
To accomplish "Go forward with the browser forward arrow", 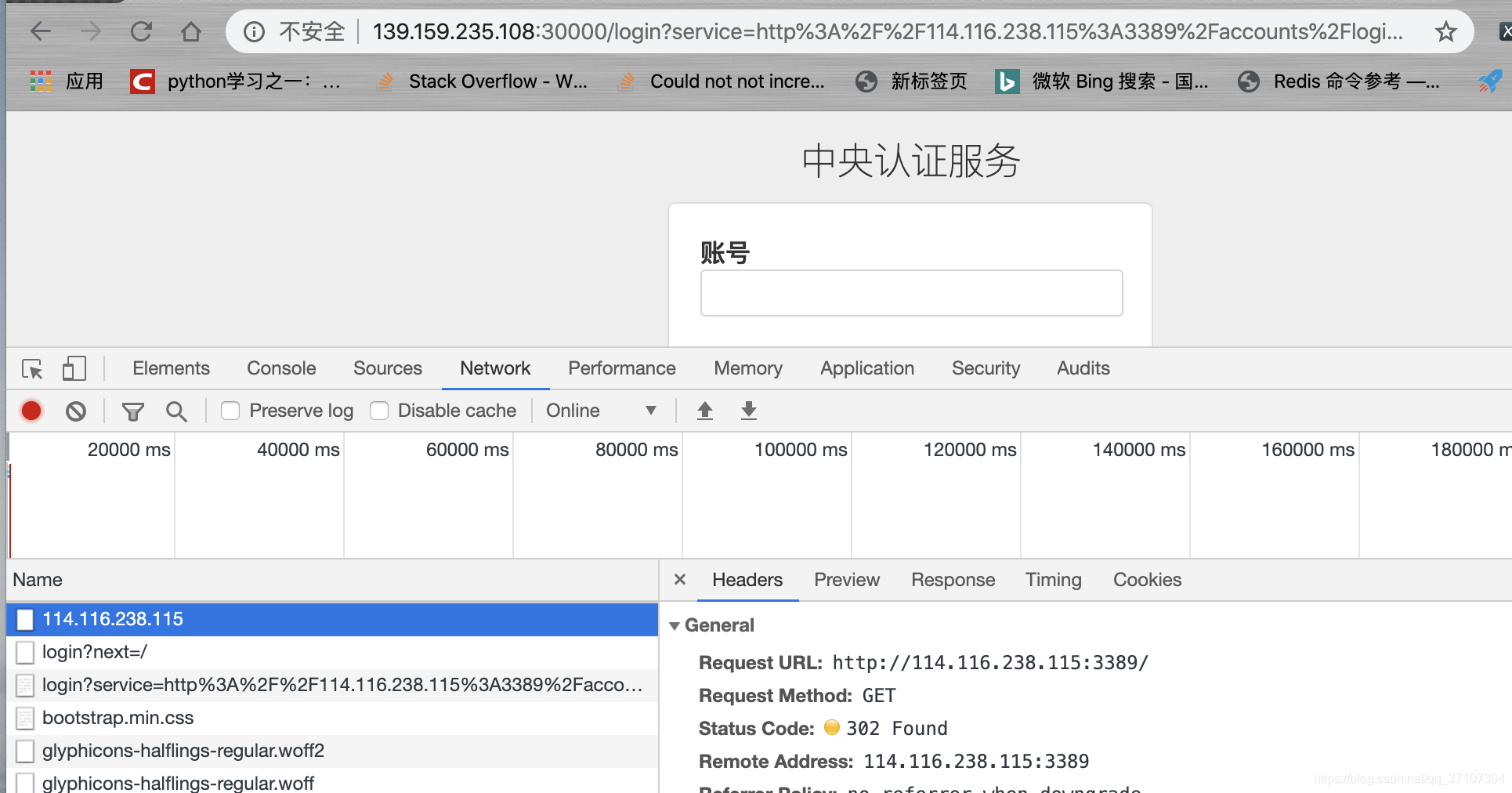I will click(x=91, y=31).
